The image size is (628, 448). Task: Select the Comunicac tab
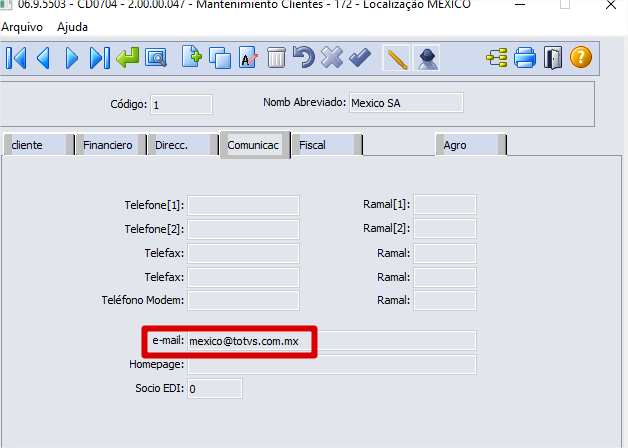[x=255, y=145]
